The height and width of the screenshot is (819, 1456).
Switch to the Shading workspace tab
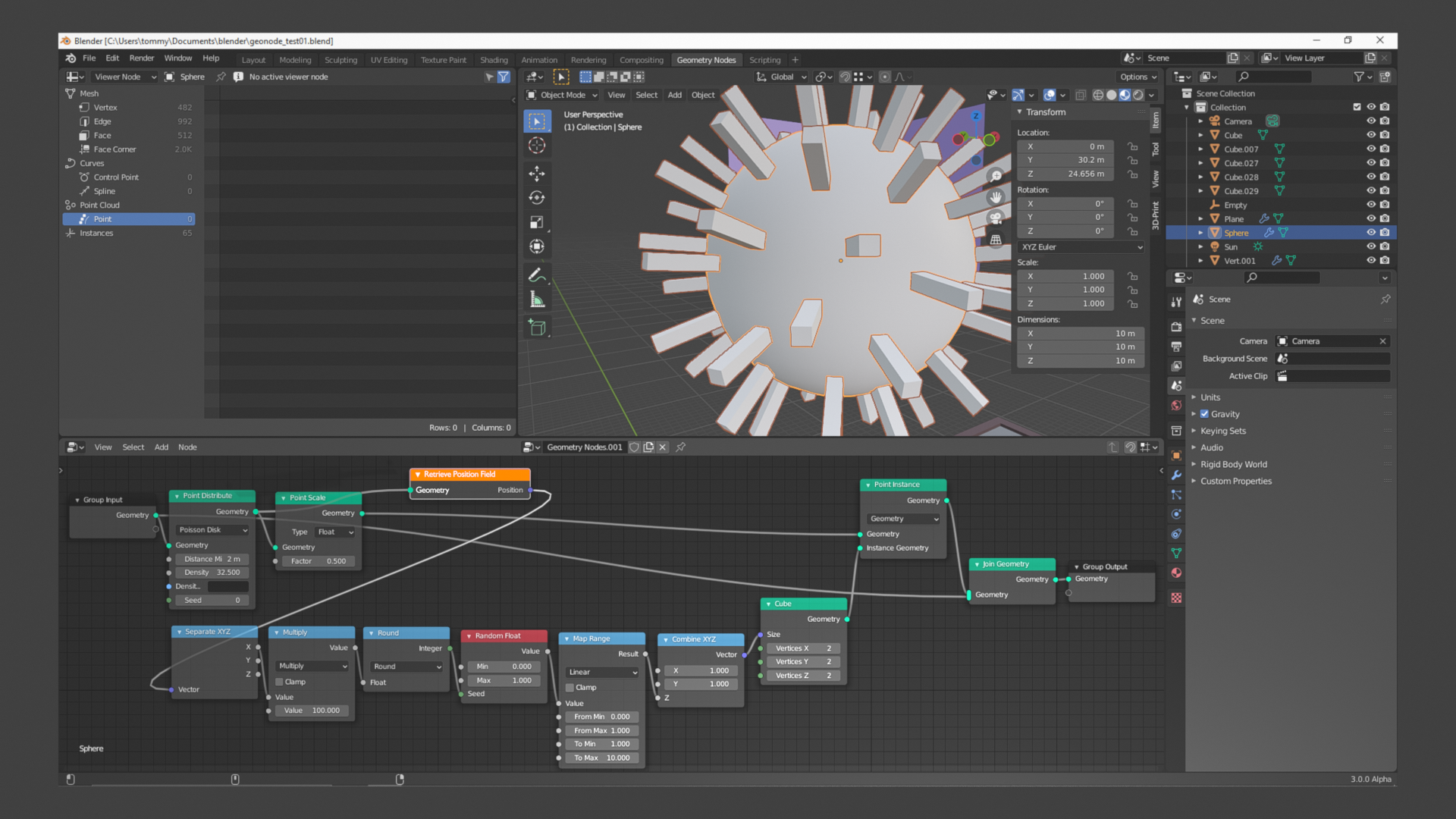point(494,60)
